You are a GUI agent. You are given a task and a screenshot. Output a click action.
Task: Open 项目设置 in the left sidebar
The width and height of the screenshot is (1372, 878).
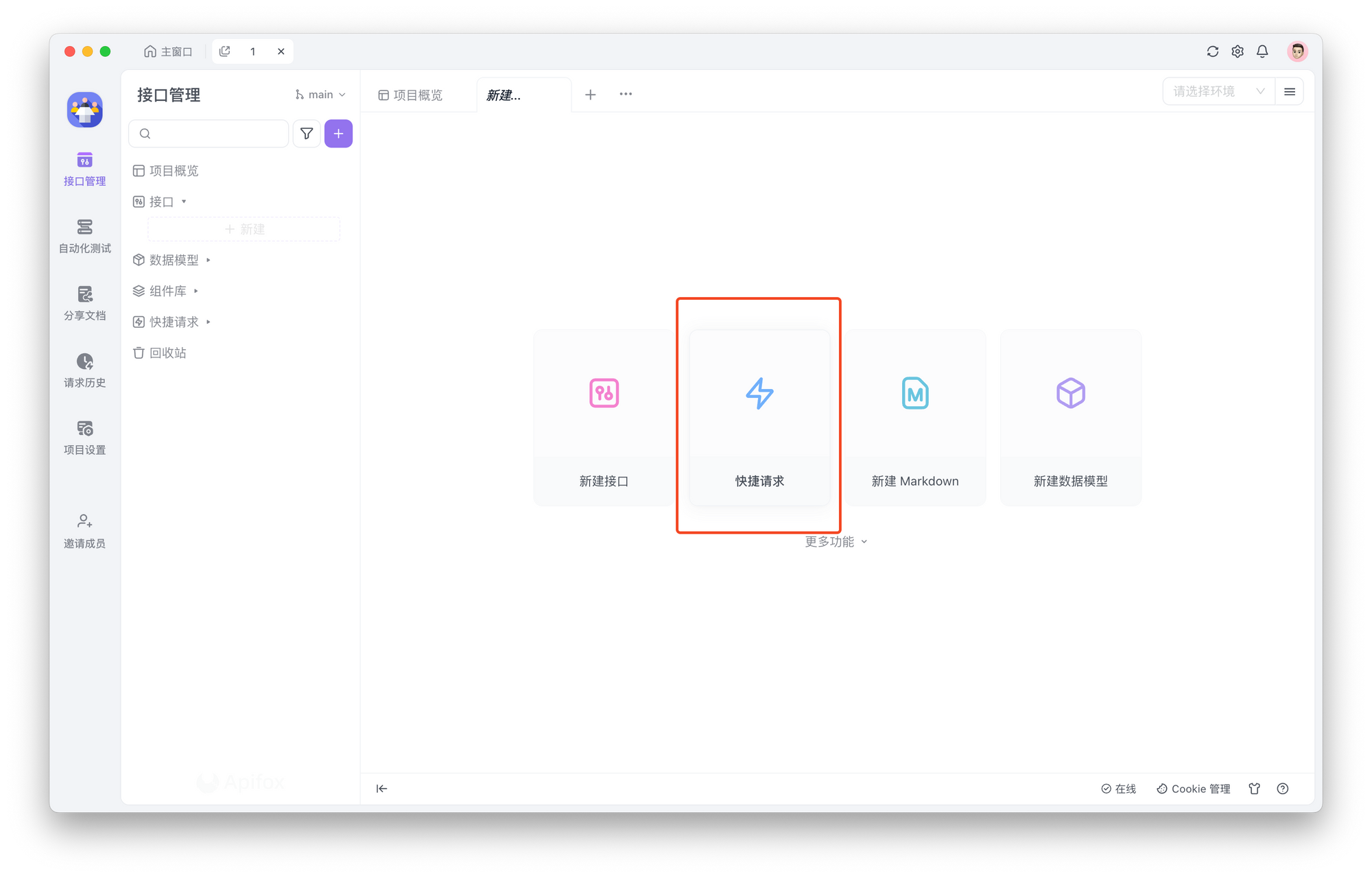pyautogui.click(x=84, y=438)
